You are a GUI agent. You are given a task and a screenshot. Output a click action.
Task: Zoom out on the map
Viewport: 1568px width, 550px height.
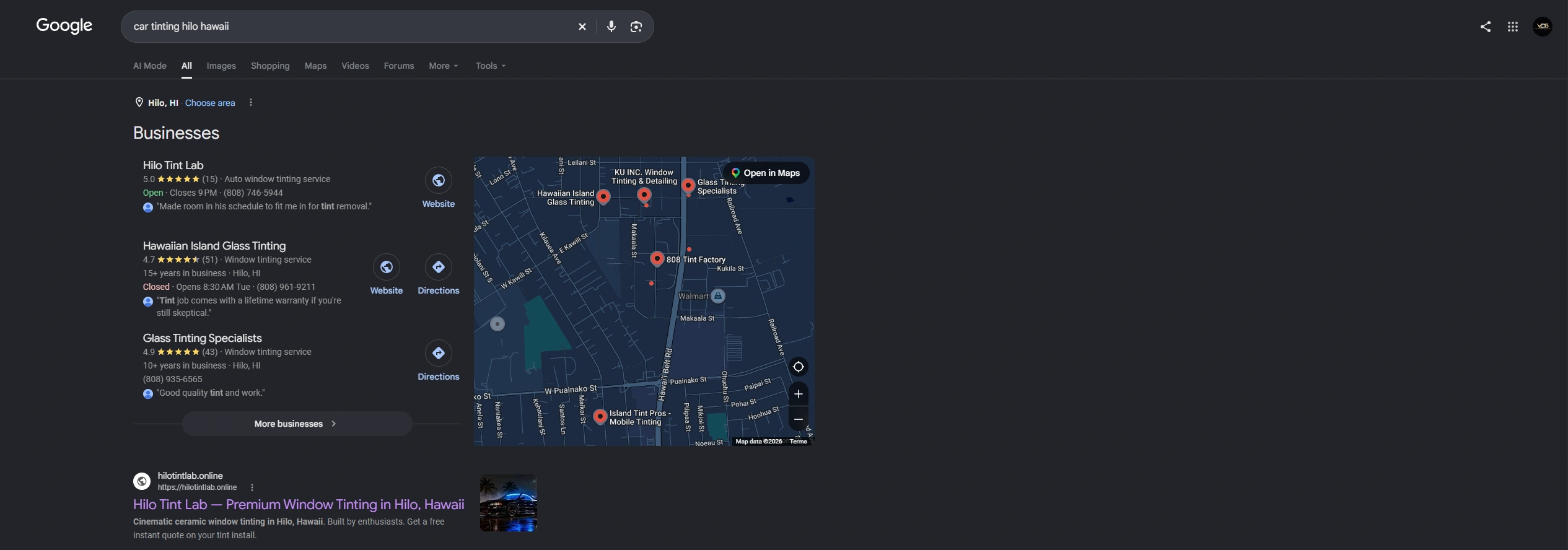point(798,419)
